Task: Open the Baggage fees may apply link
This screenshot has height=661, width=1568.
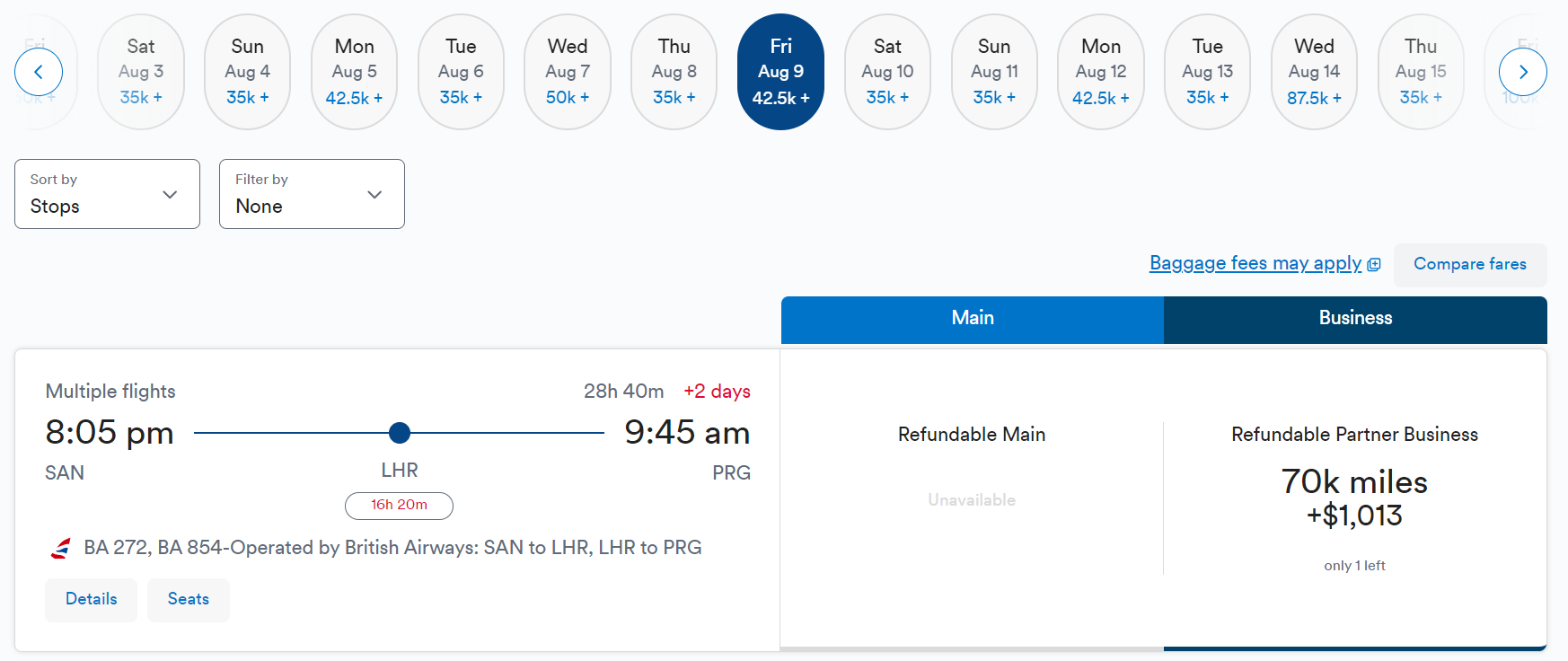Action: pyautogui.click(x=1255, y=263)
